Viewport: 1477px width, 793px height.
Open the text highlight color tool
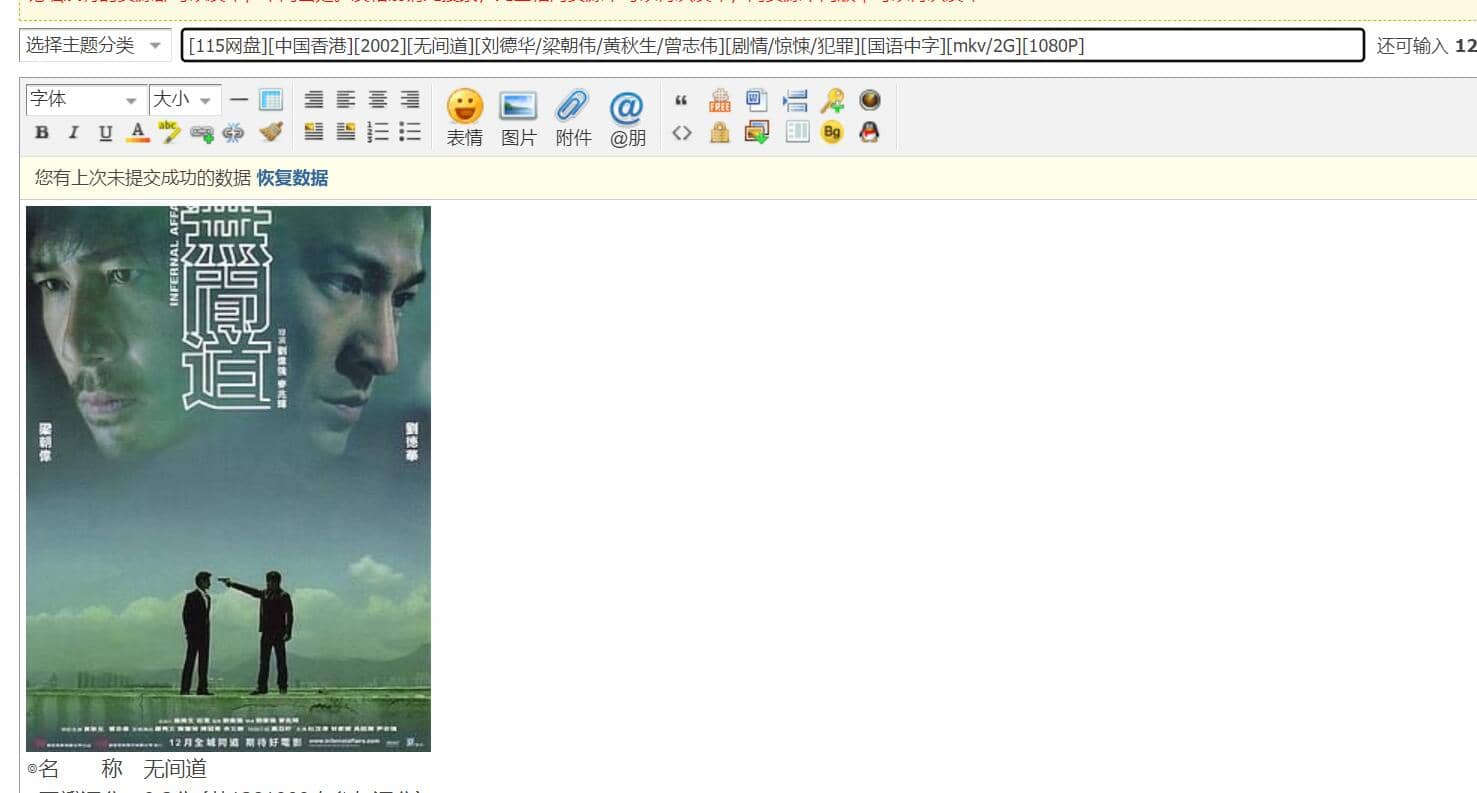pyautogui.click(x=170, y=132)
